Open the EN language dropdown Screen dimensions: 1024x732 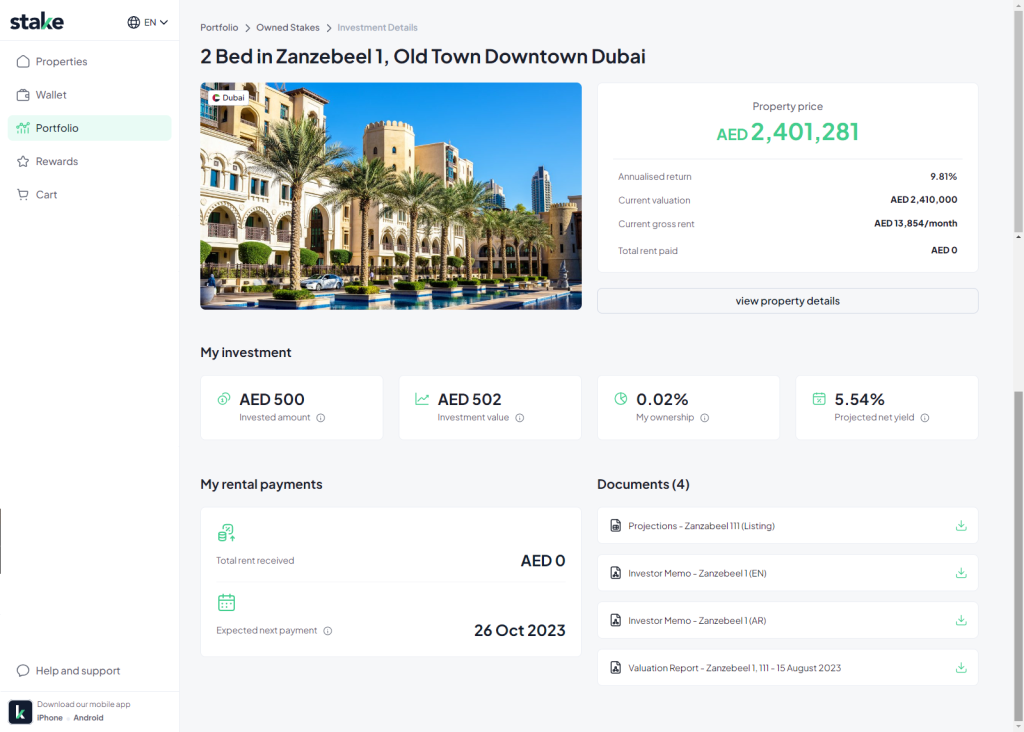148,22
